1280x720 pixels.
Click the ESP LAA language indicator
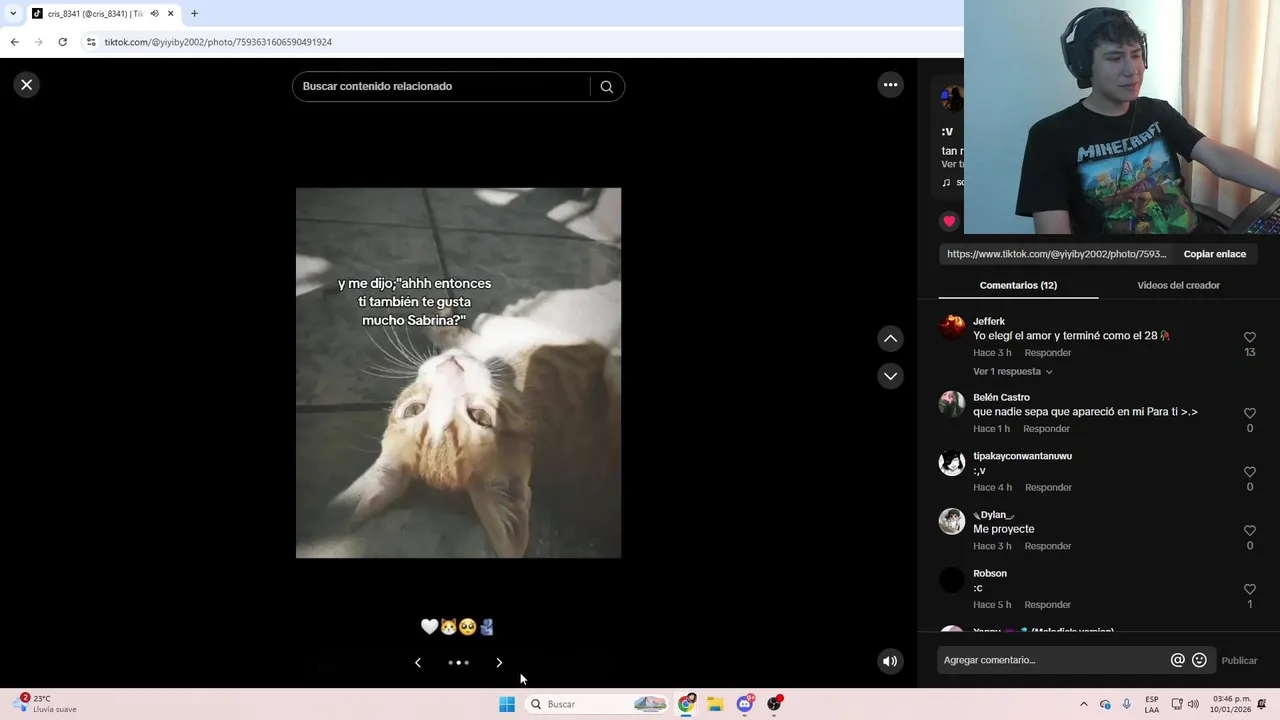tap(1152, 704)
